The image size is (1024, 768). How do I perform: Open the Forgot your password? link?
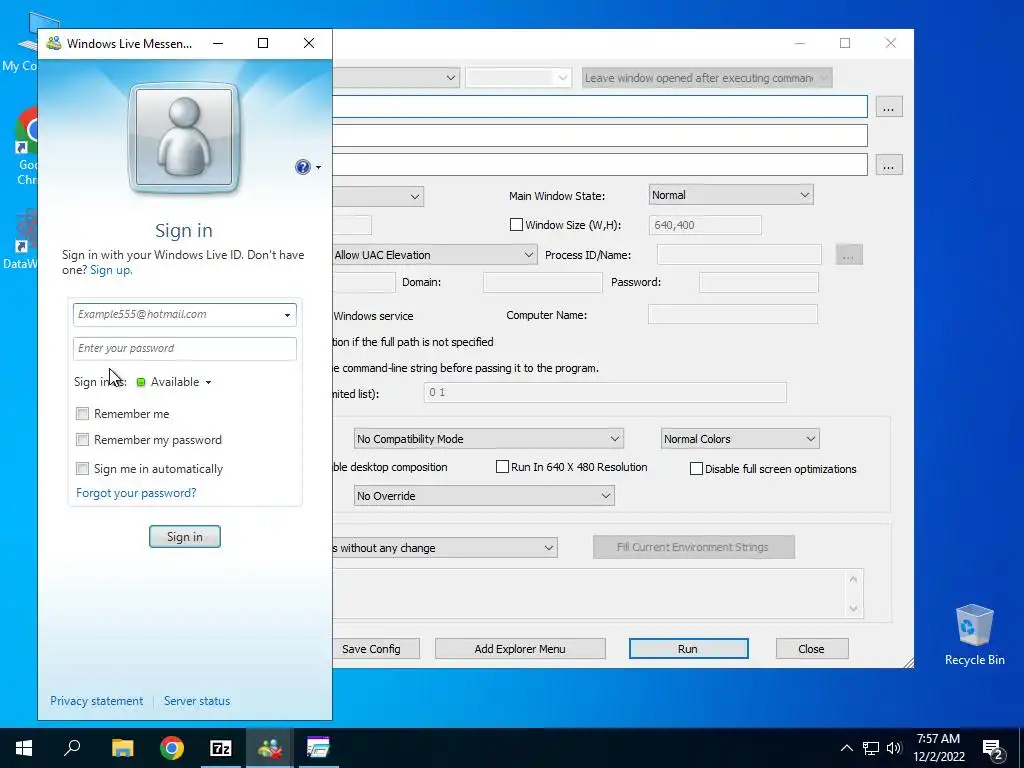136,493
